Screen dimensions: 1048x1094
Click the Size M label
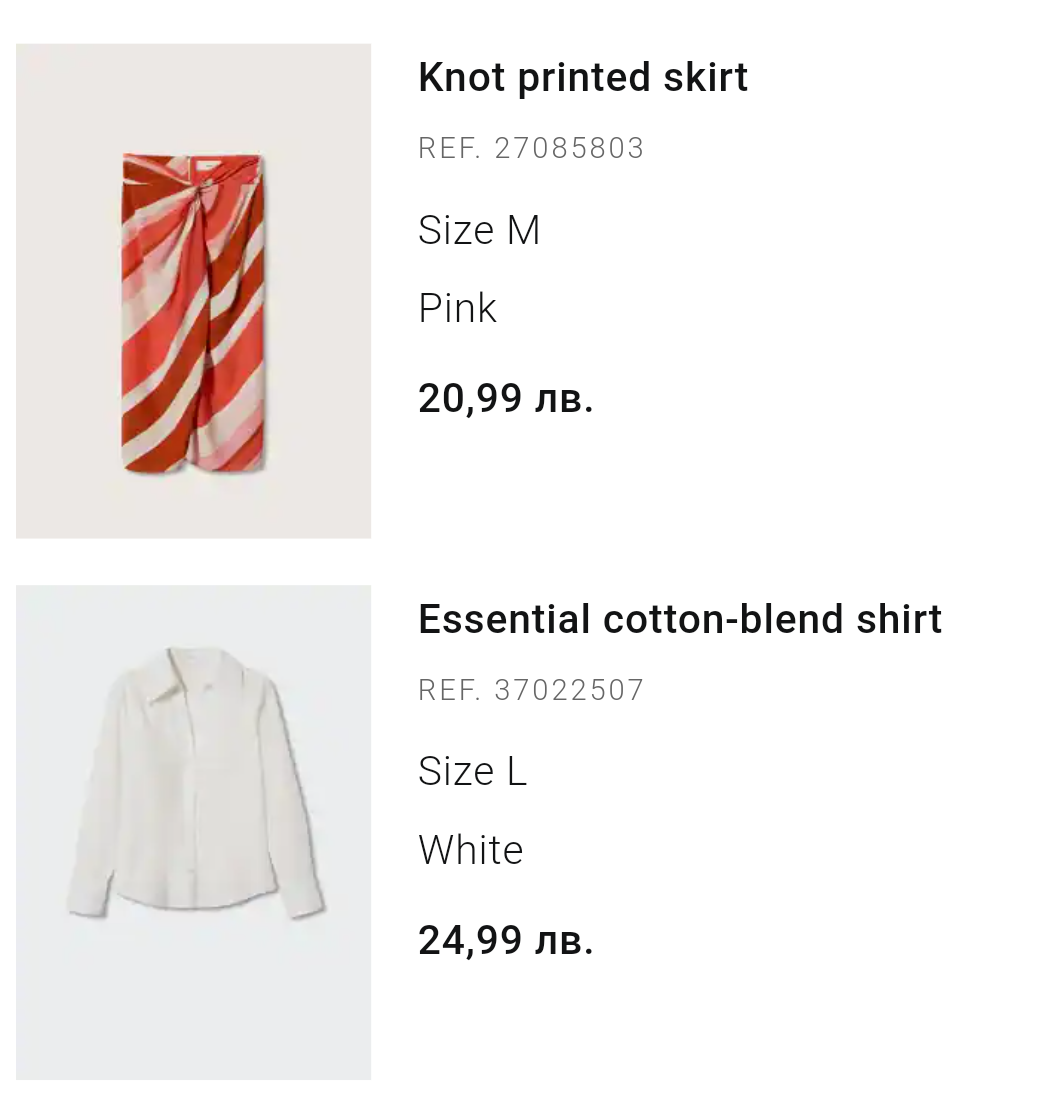479,231
